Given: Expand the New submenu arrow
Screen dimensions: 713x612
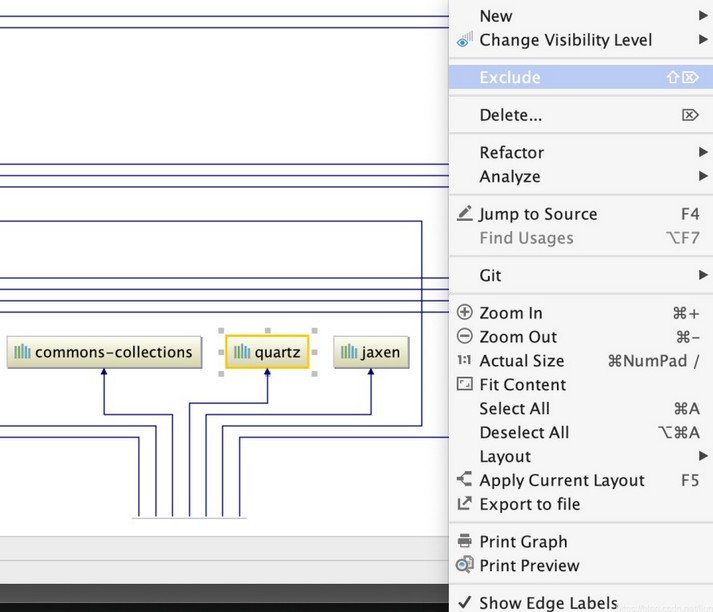Looking at the screenshot, I should (703, 16).
